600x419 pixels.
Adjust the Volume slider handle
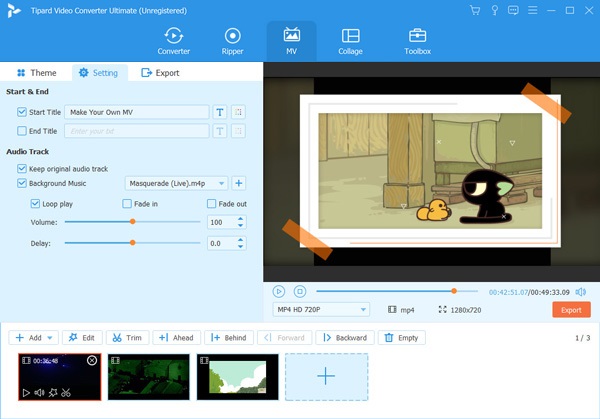[132, 222]
